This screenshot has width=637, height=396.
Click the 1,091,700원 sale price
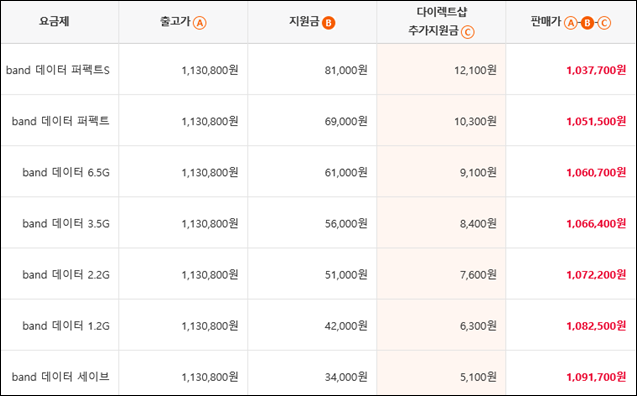596,377
